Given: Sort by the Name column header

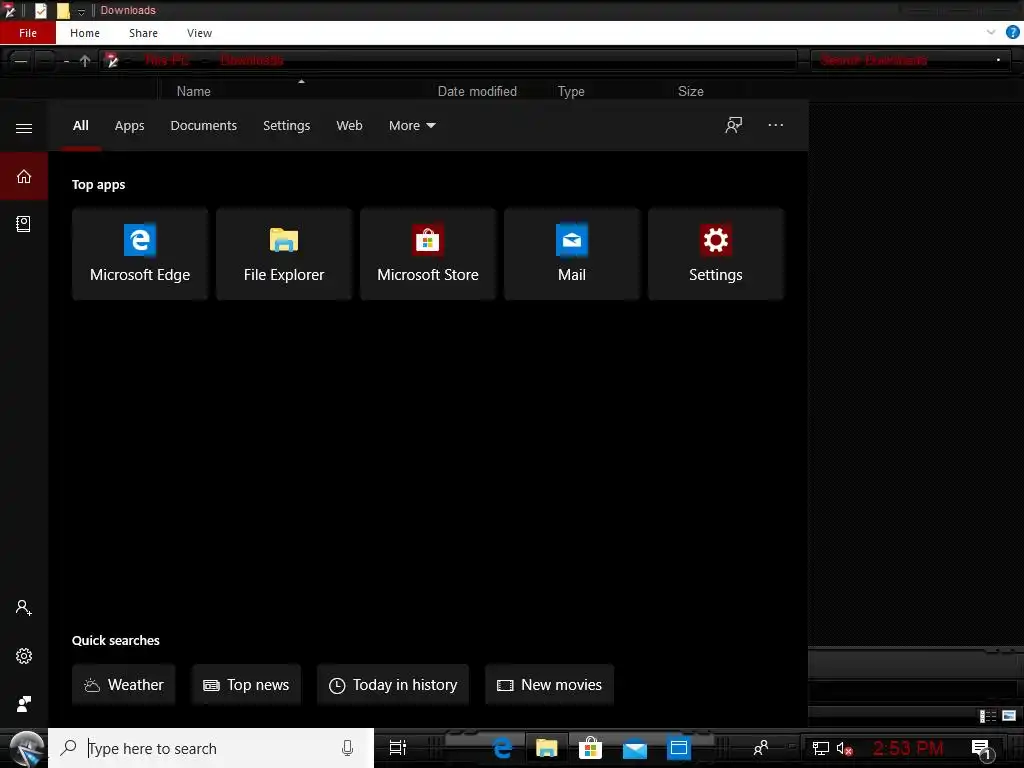Looking at the screenshot, I should pos(193,91).
